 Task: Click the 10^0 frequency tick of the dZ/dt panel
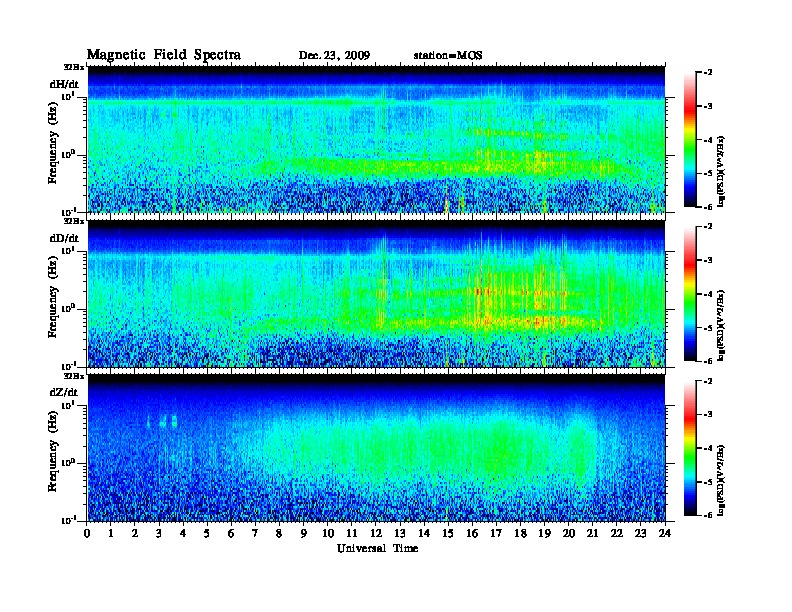(x=69, y=463)
